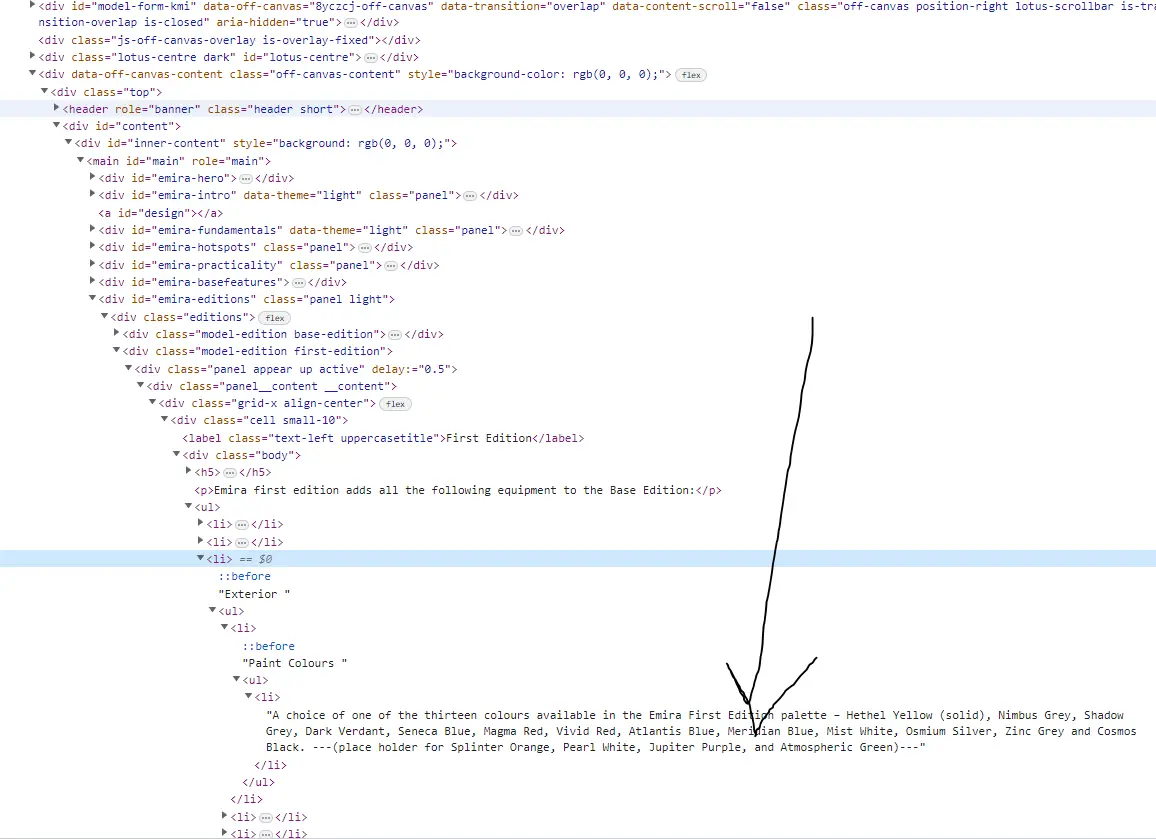Toggle flex badge on off-canvas-content div
The height and width of the screenshot is (839, 1156).
point(691,75)
